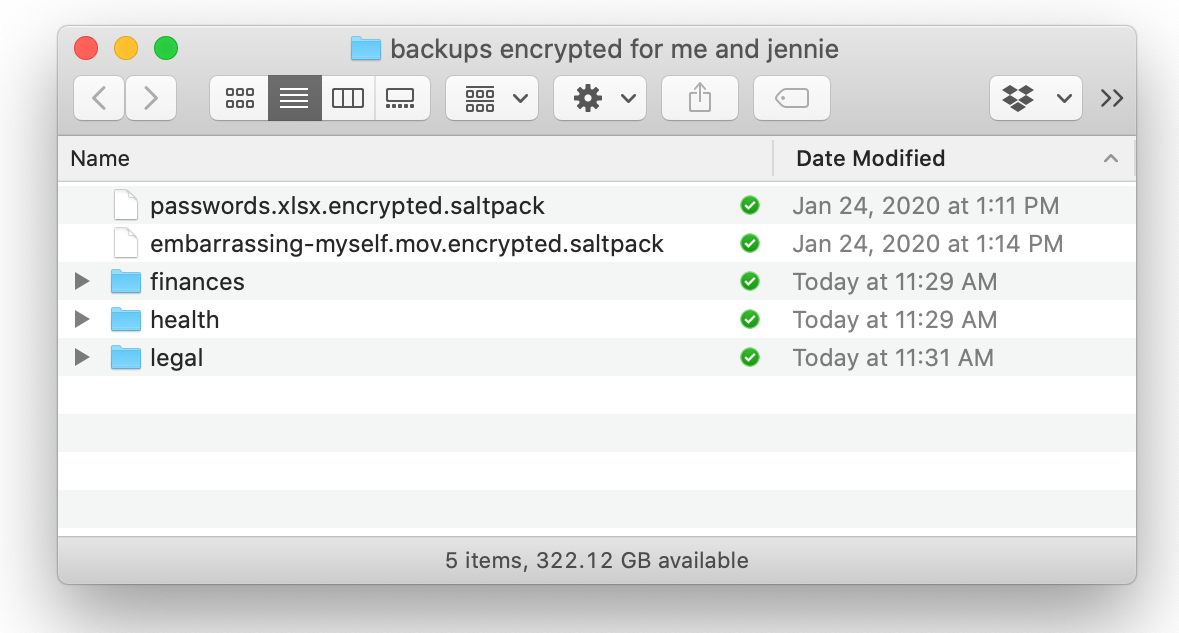The image size is (1179, 633).
Task: Switch to gallery view
Action: 402,97
